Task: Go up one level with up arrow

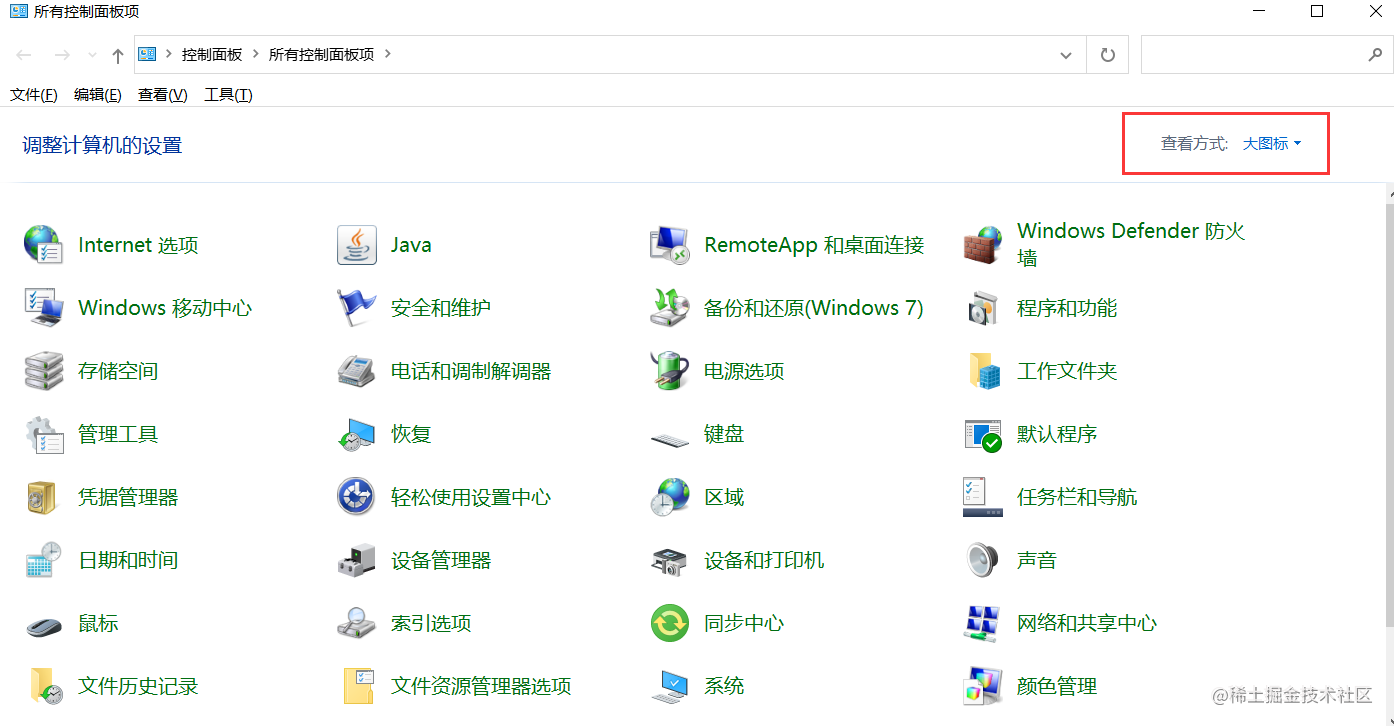Action: click(x=117, y=55)
